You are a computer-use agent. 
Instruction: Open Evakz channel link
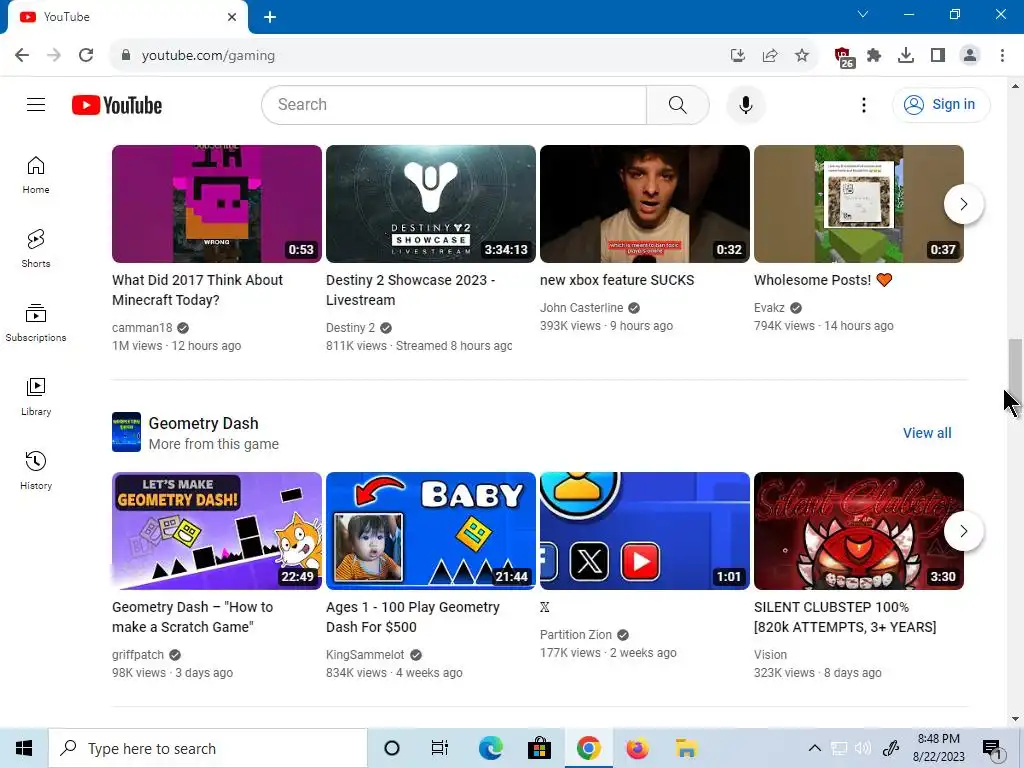pos(769,308)
